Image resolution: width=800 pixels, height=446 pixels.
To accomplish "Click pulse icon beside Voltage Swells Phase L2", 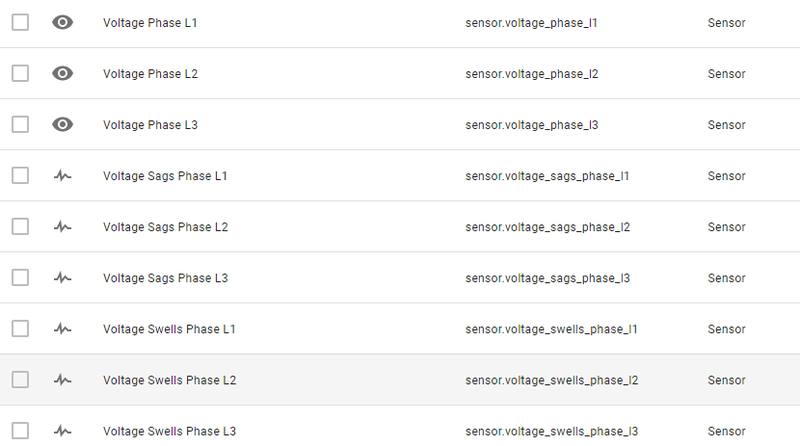I will pyautogui.click(x=63, y=379).
